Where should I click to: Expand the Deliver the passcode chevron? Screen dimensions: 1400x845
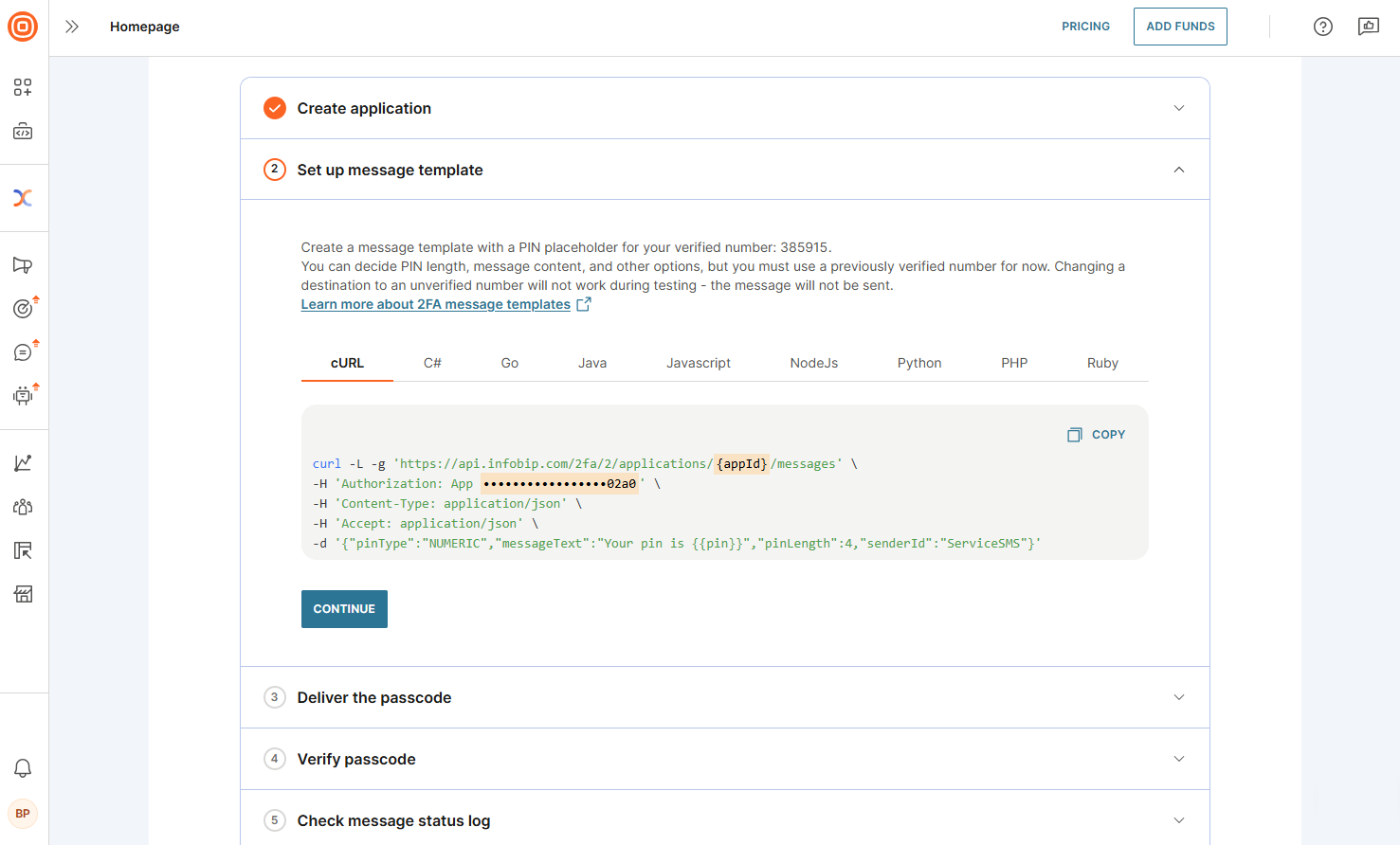point(1179,697)
